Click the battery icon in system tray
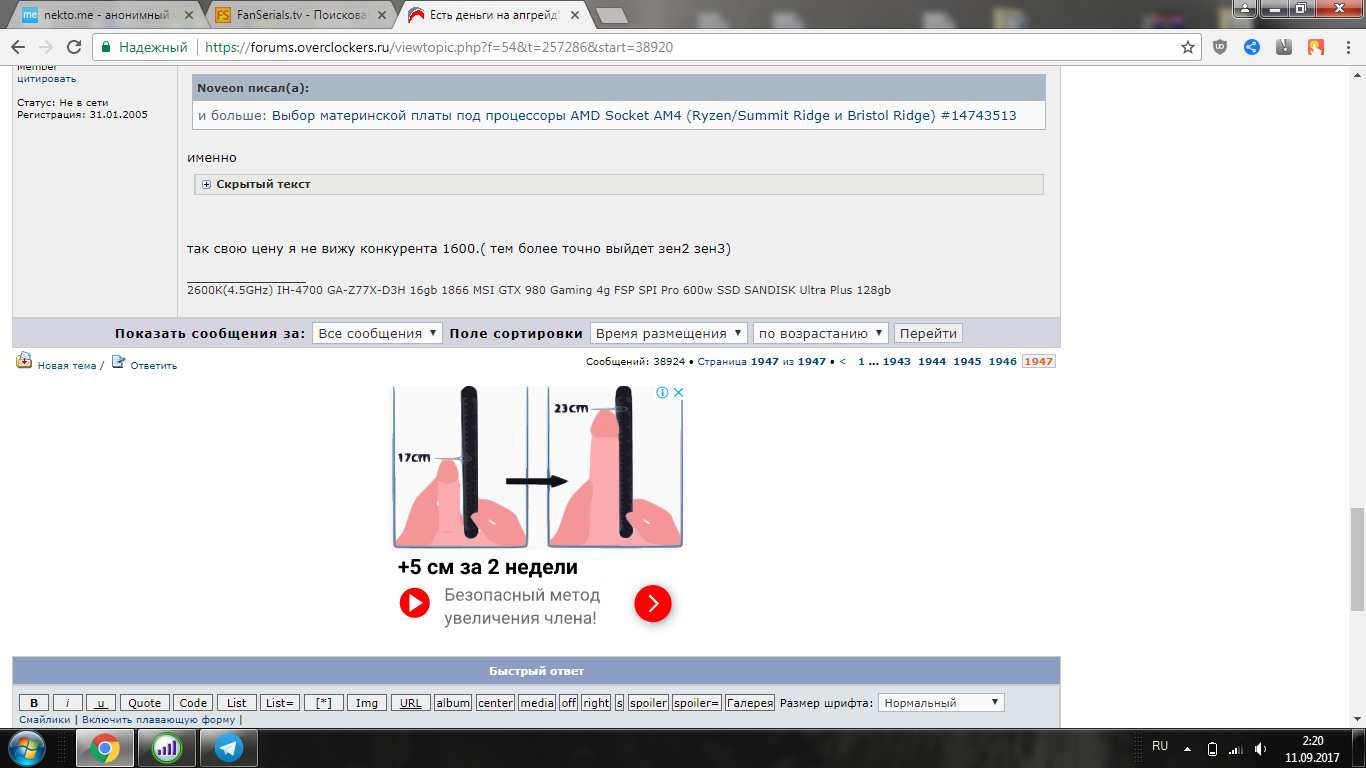The height and width of the screenshot is (768, 1366). [x=1212, y=748]
